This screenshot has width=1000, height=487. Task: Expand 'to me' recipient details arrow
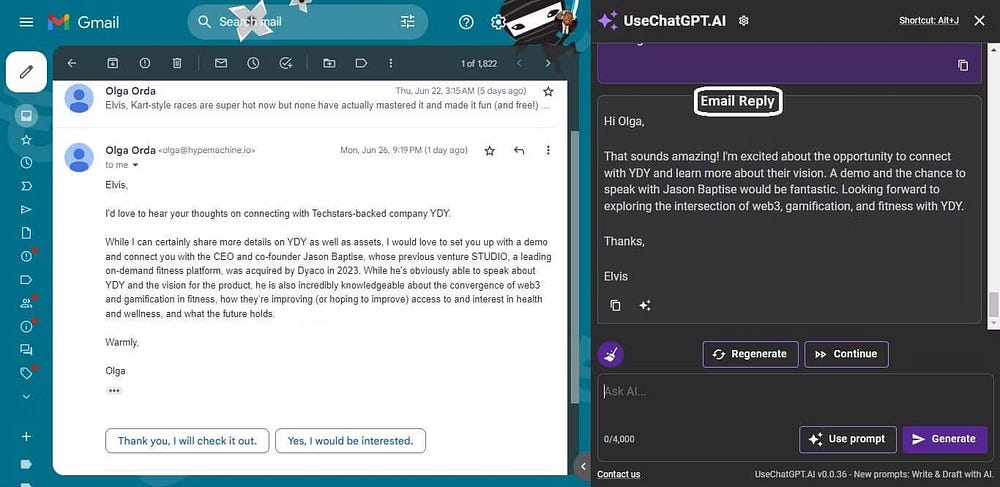pos(135,165)
